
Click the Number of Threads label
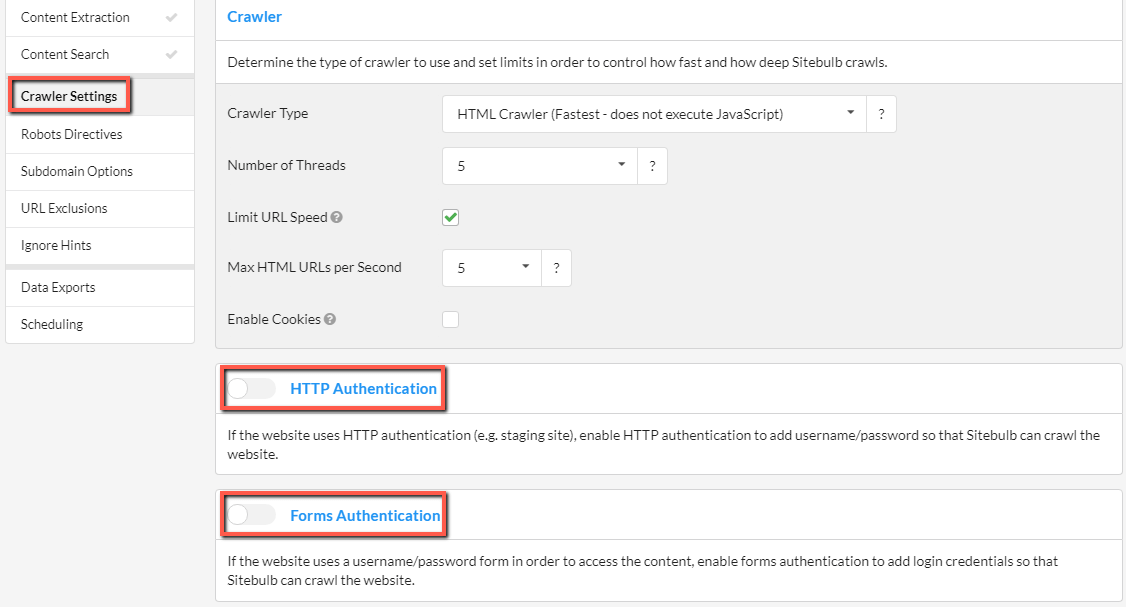coord(287,165)
